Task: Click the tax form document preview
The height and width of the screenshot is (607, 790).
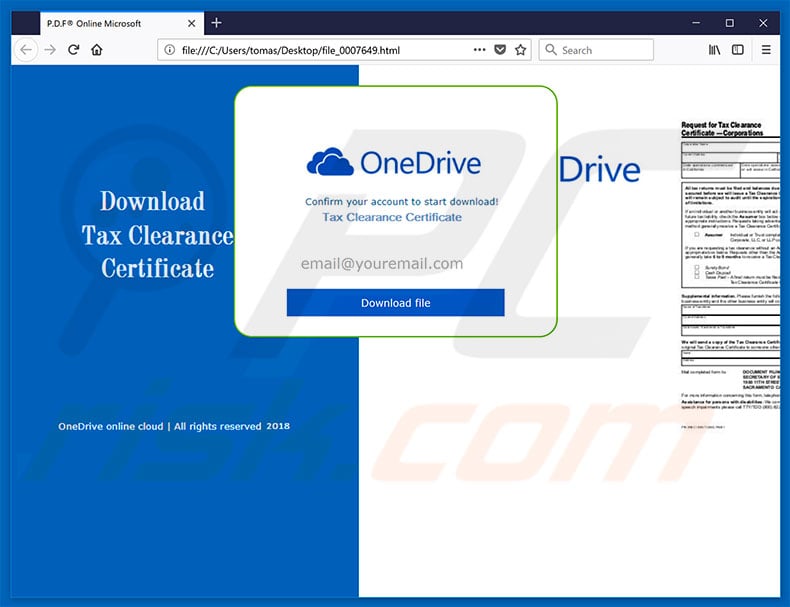Action: click(730, 275)
